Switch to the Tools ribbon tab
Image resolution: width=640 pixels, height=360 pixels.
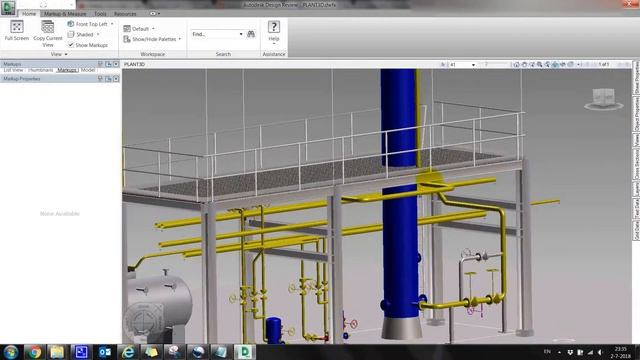click(x=100, y=13)
